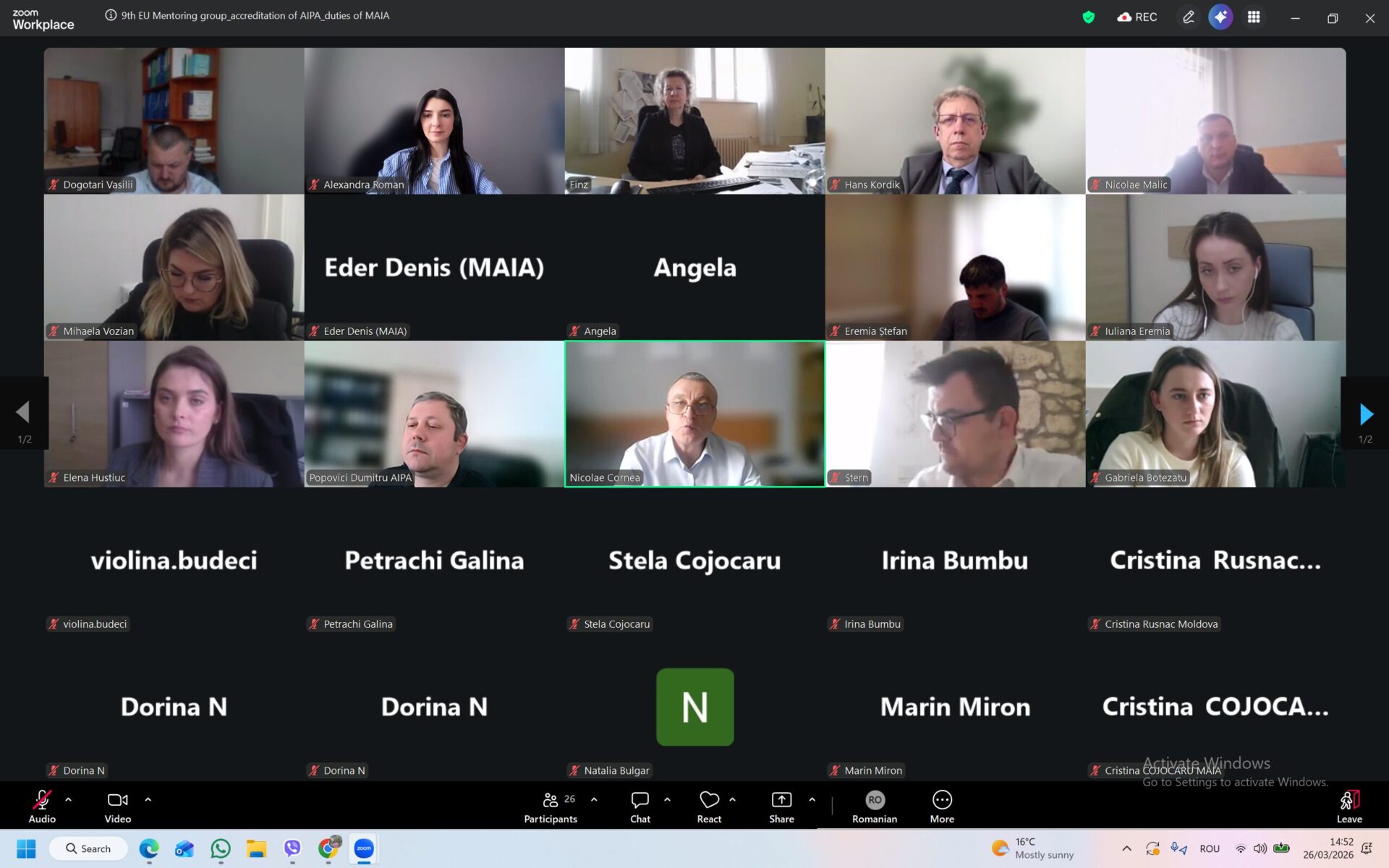Open the annotate pencil icon in title bar

click(1188, 17)
